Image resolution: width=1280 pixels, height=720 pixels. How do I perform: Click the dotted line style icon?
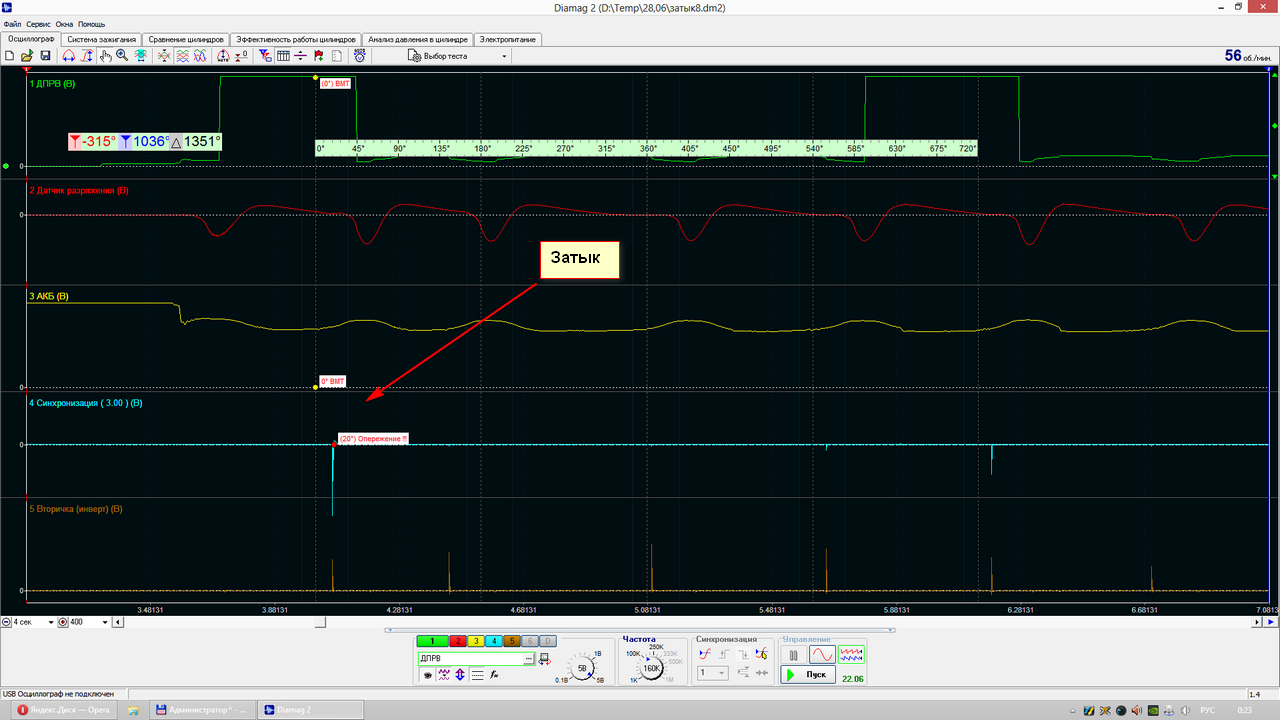coord(477,675)
